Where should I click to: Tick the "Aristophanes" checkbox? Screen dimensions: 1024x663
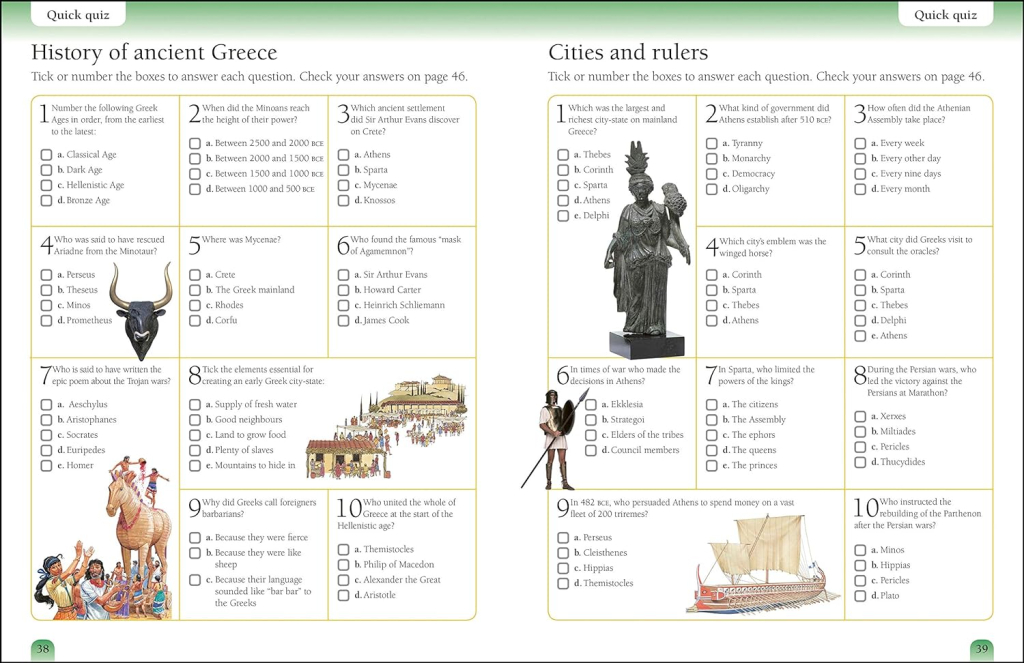click(46, 420)
